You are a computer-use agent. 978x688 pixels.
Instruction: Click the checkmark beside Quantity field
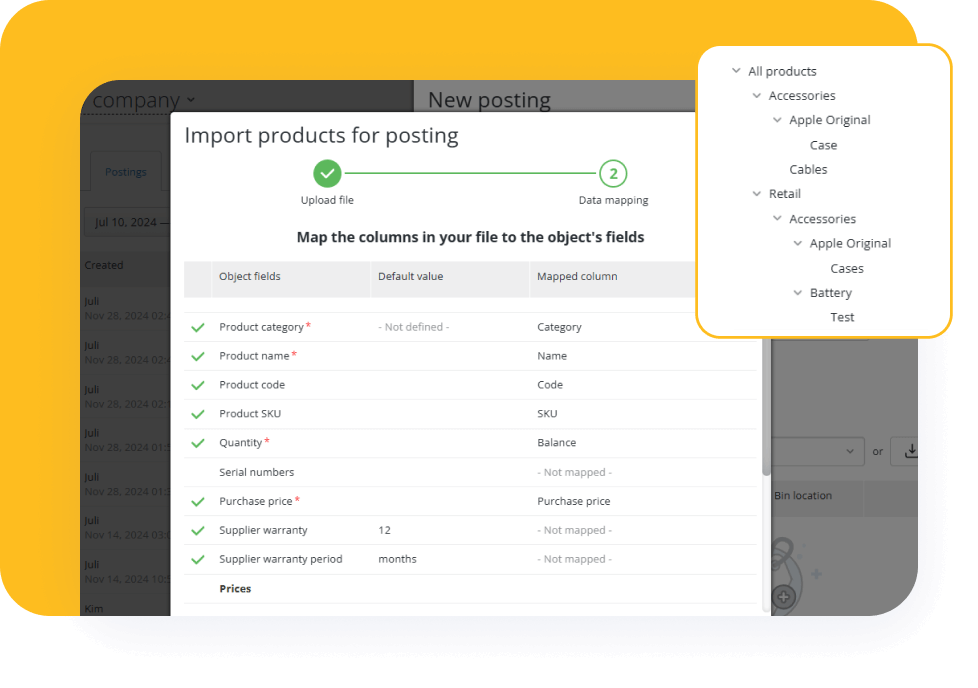pyautogui.click(x=198, y=444)
